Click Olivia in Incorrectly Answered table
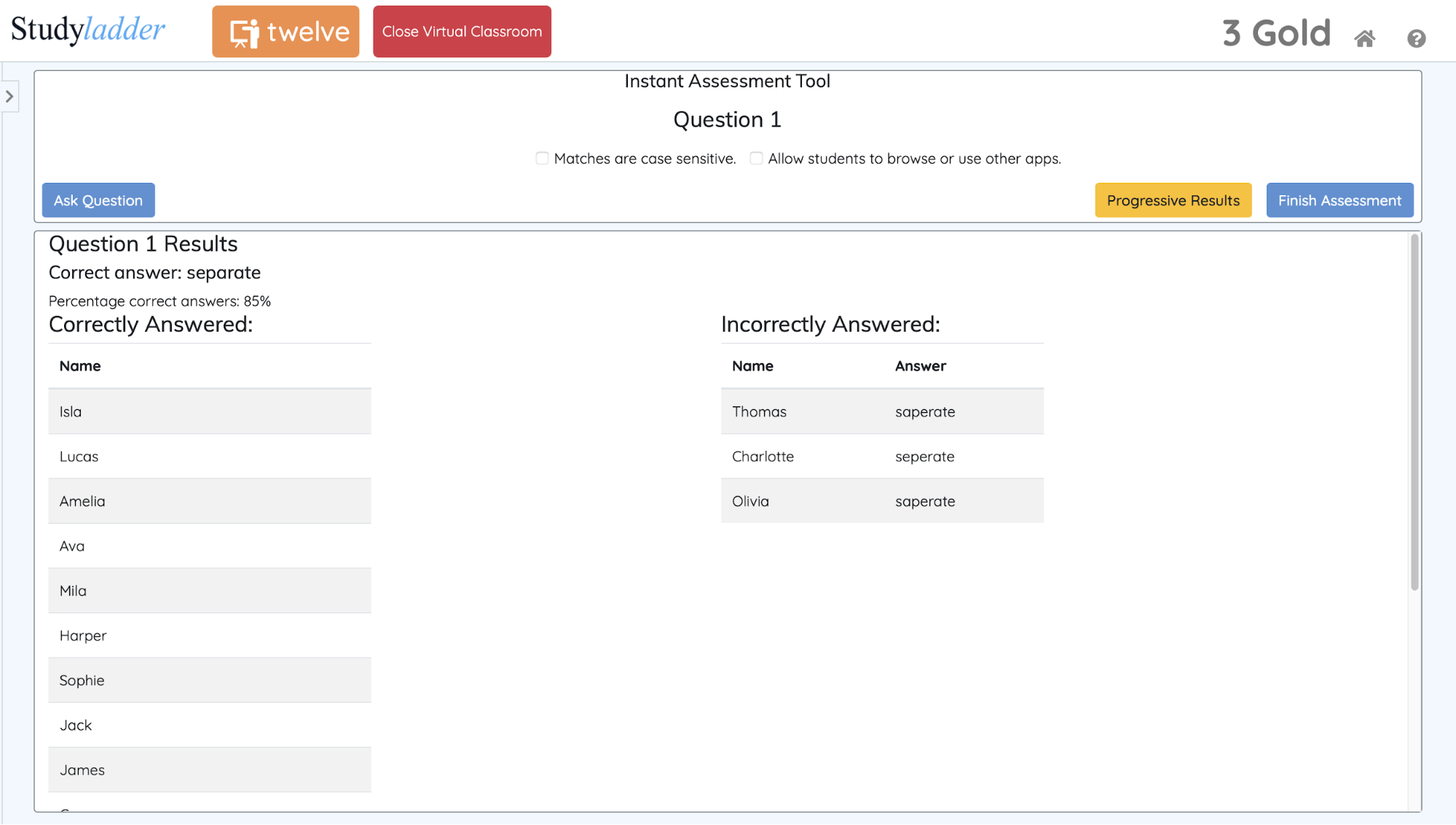 [750, 501]
